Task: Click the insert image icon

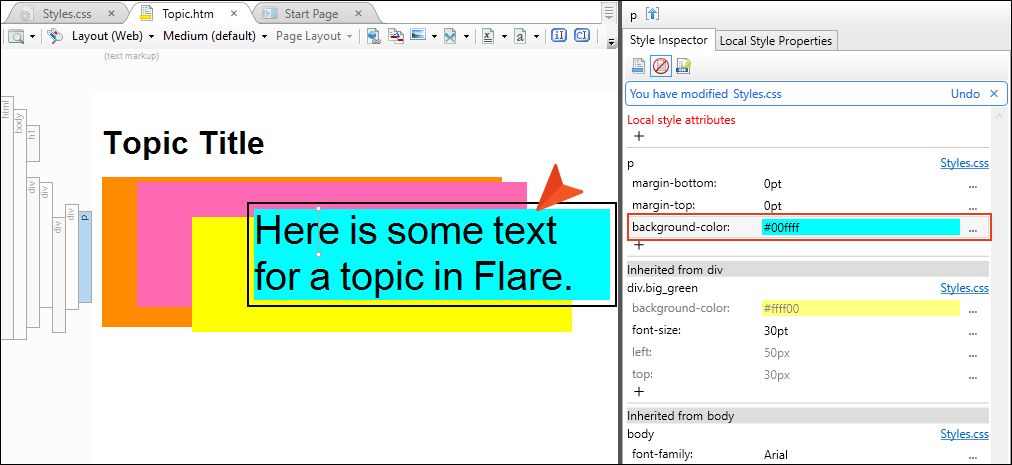Action: 418,36
